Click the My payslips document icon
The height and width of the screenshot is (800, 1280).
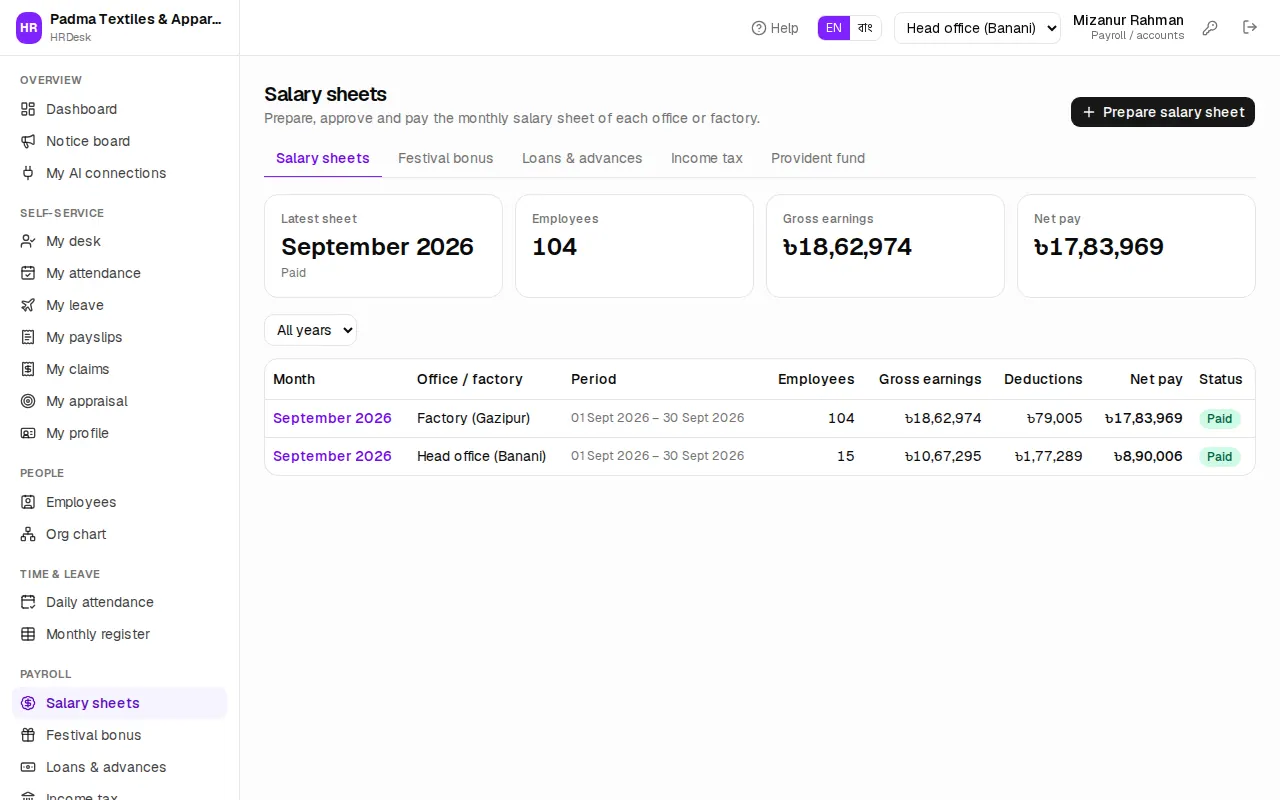click(28, 337)
